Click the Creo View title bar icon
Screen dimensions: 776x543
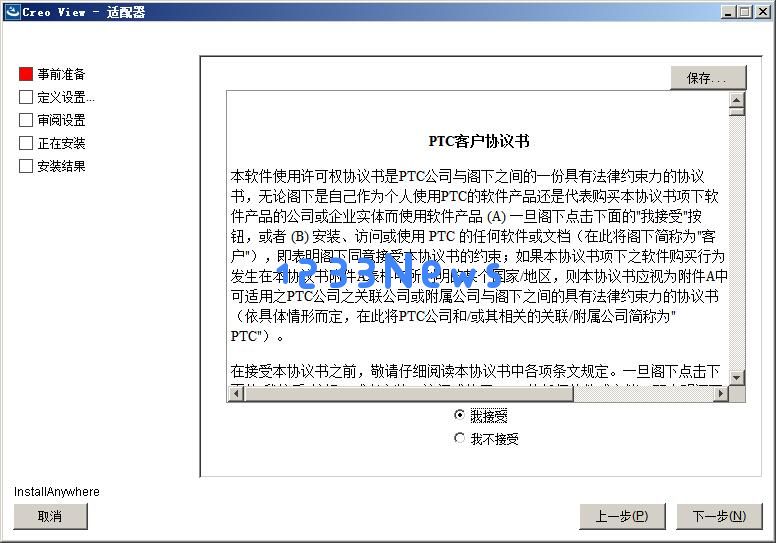(x=12, y=11)
